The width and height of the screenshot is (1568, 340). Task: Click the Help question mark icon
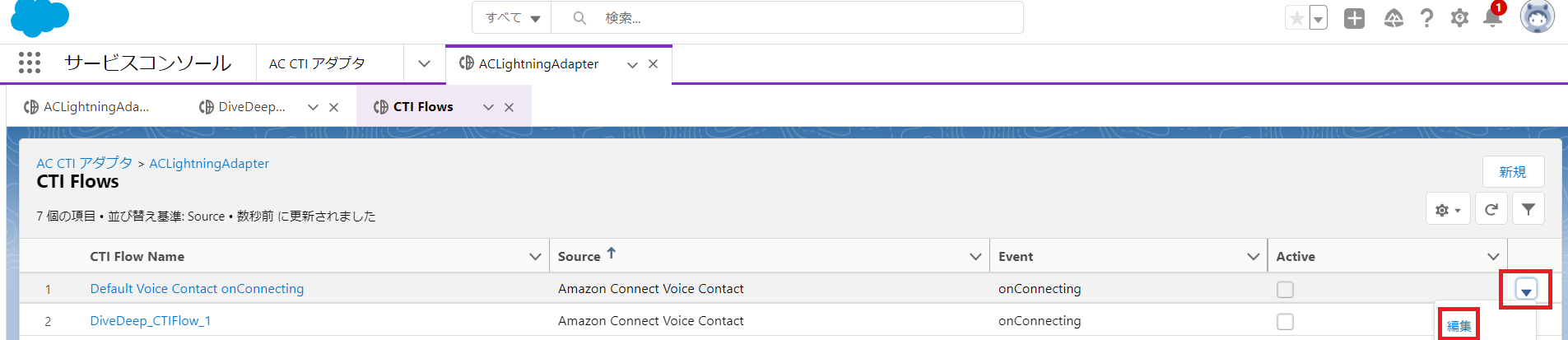1426,18
